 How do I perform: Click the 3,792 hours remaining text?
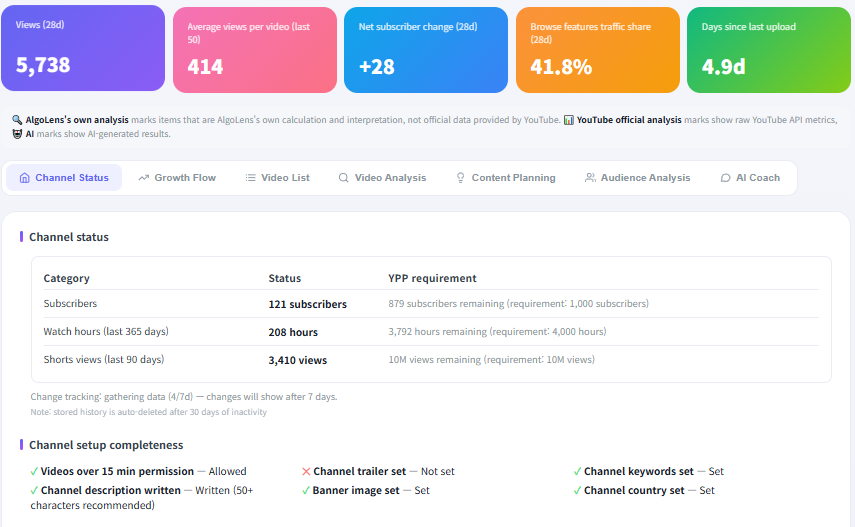point(497,332)
